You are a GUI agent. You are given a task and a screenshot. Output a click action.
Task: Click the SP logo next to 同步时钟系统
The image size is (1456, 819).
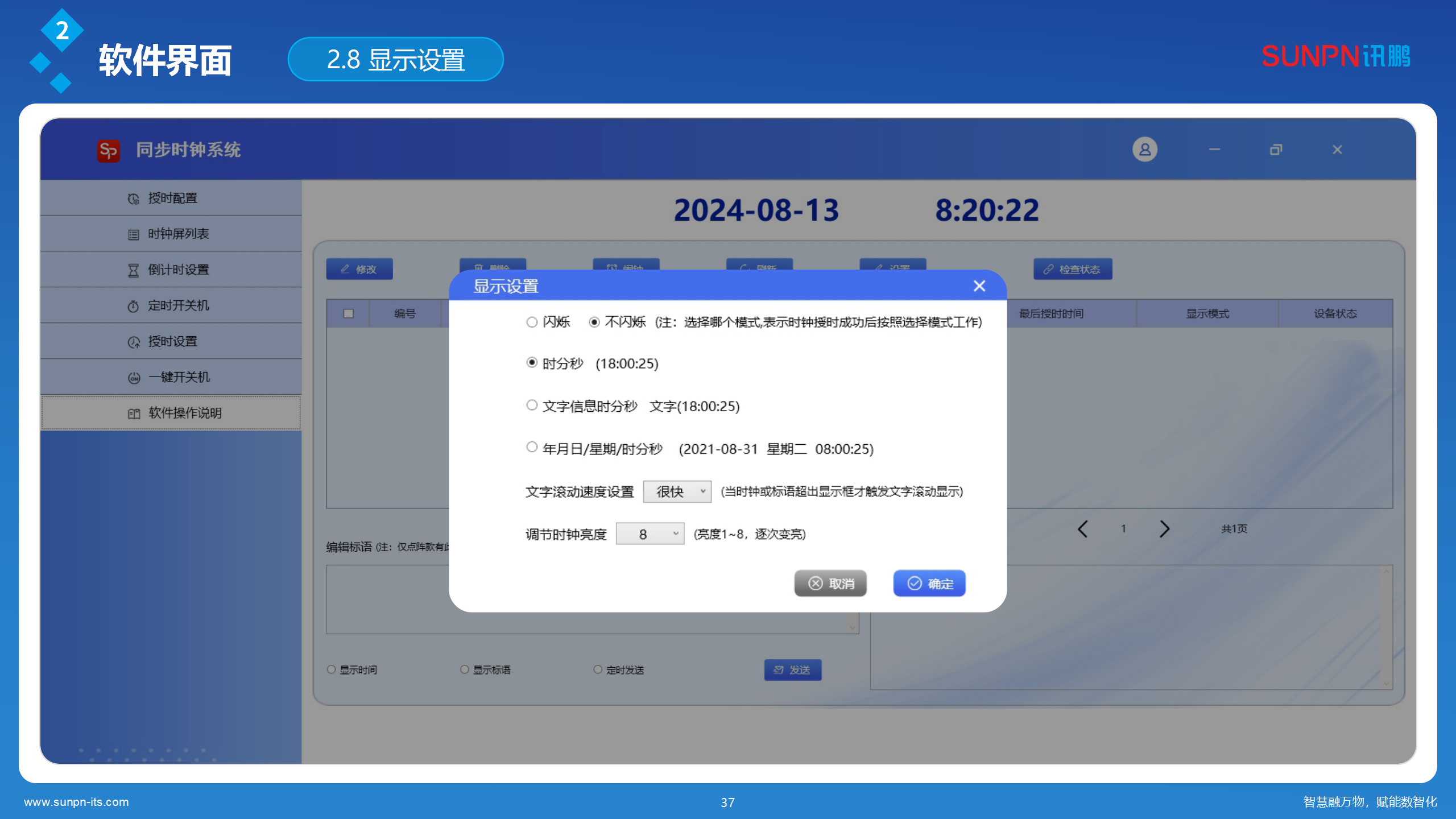(108, 150)
